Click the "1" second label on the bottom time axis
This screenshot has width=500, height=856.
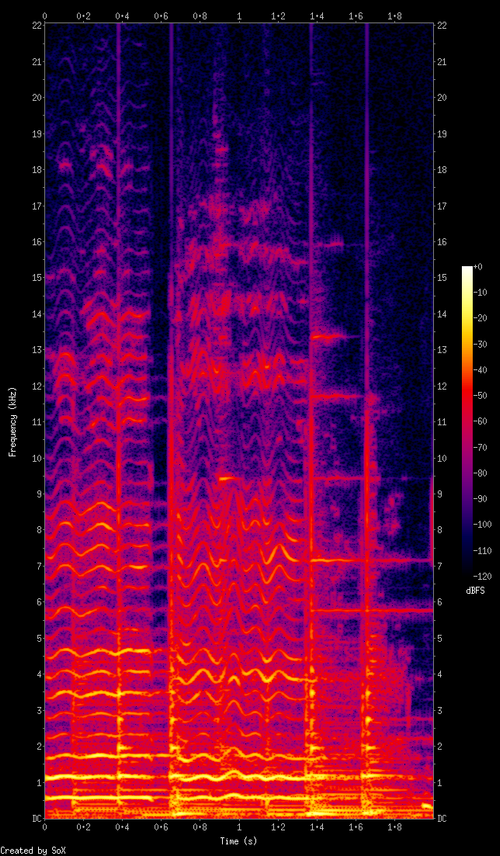239,827
